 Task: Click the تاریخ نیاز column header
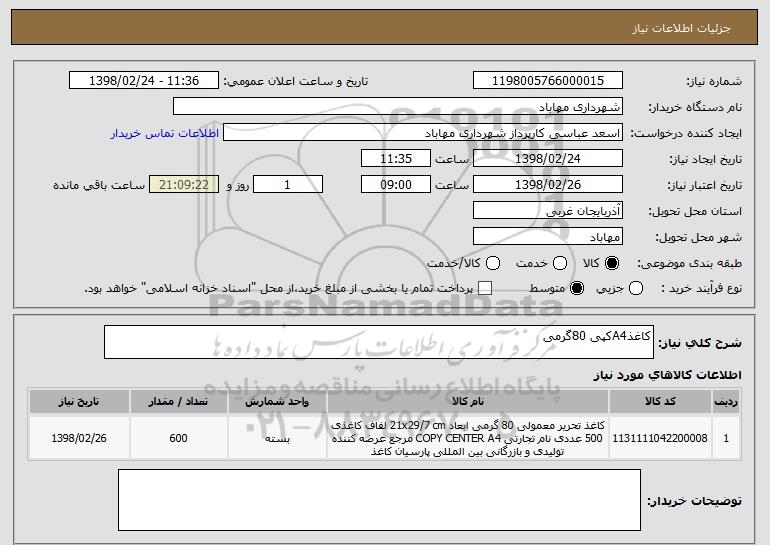click(79, 402)
